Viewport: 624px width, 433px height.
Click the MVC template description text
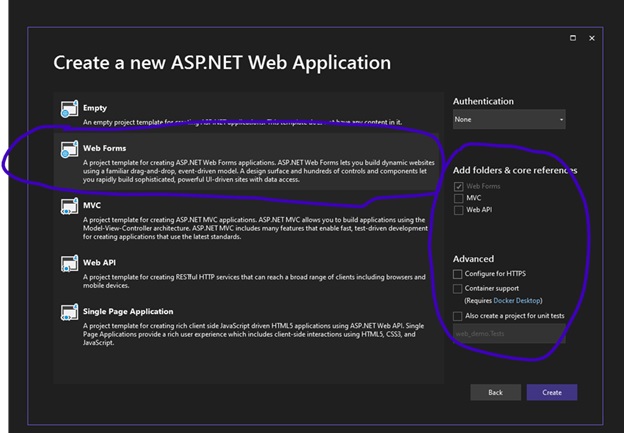coord(255,228)
